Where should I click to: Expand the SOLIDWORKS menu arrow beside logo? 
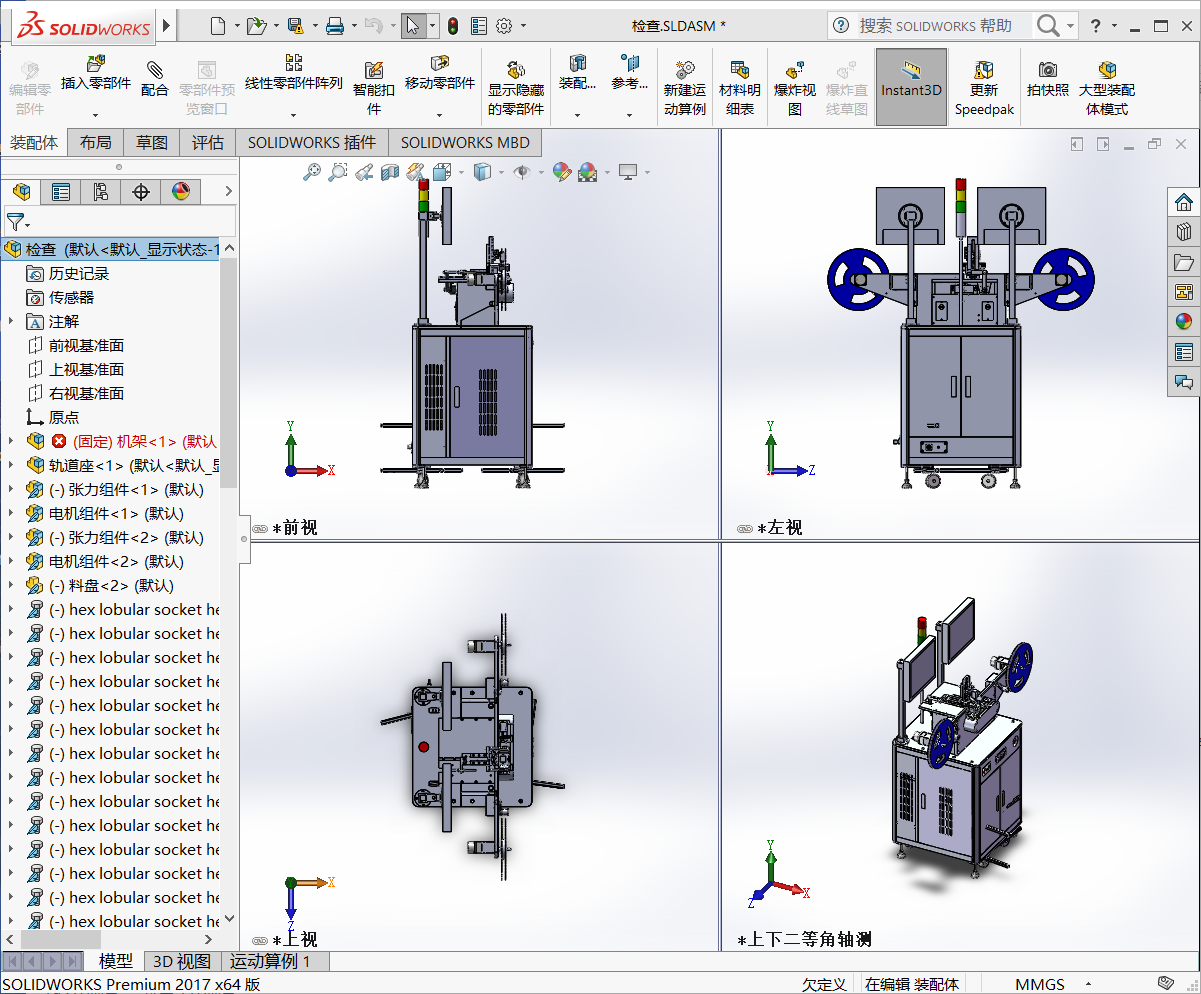click(166, 25)
